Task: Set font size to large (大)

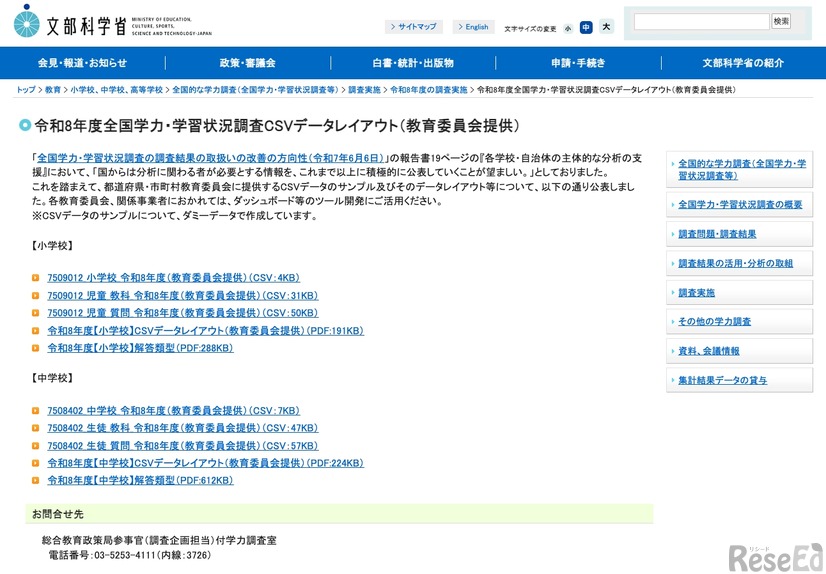Action: pos(606,26)
